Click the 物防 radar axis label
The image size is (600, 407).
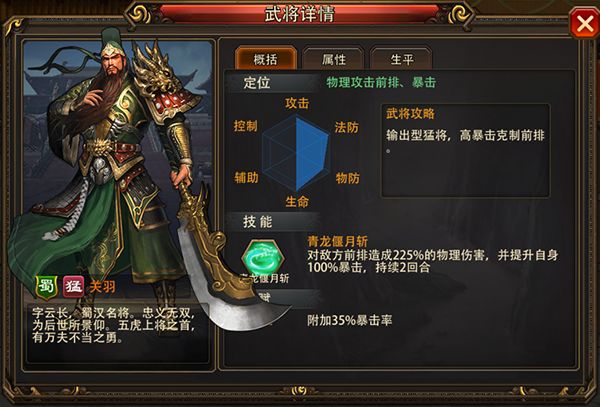pyautogui.click(x=347, y=178)
